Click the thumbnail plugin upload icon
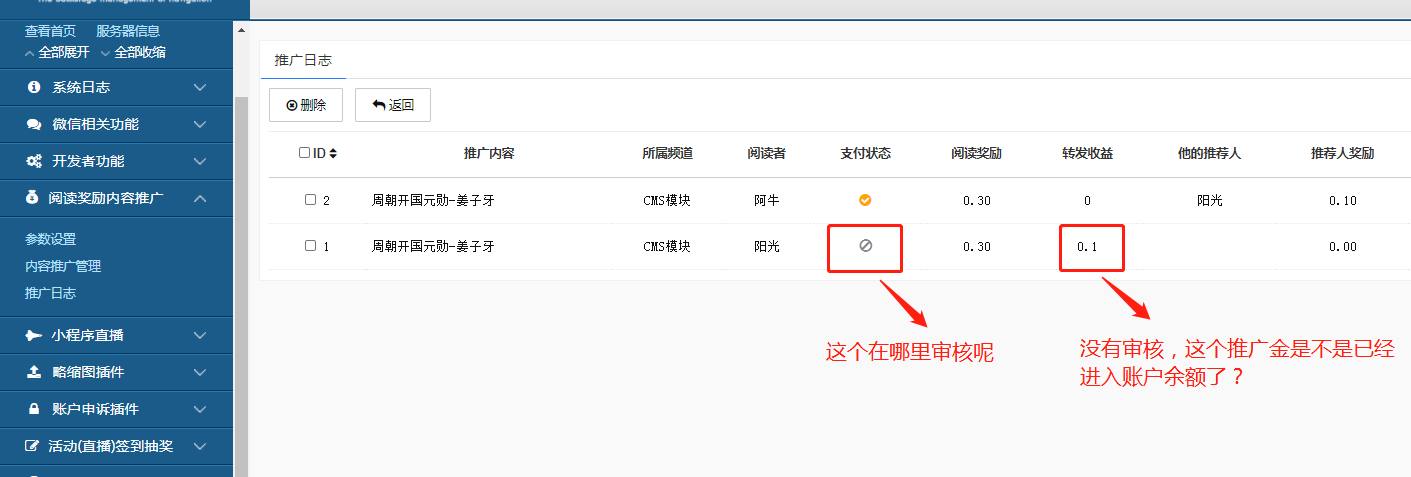Viewport: 1411px width, 477px height. [x=34, y=372]
